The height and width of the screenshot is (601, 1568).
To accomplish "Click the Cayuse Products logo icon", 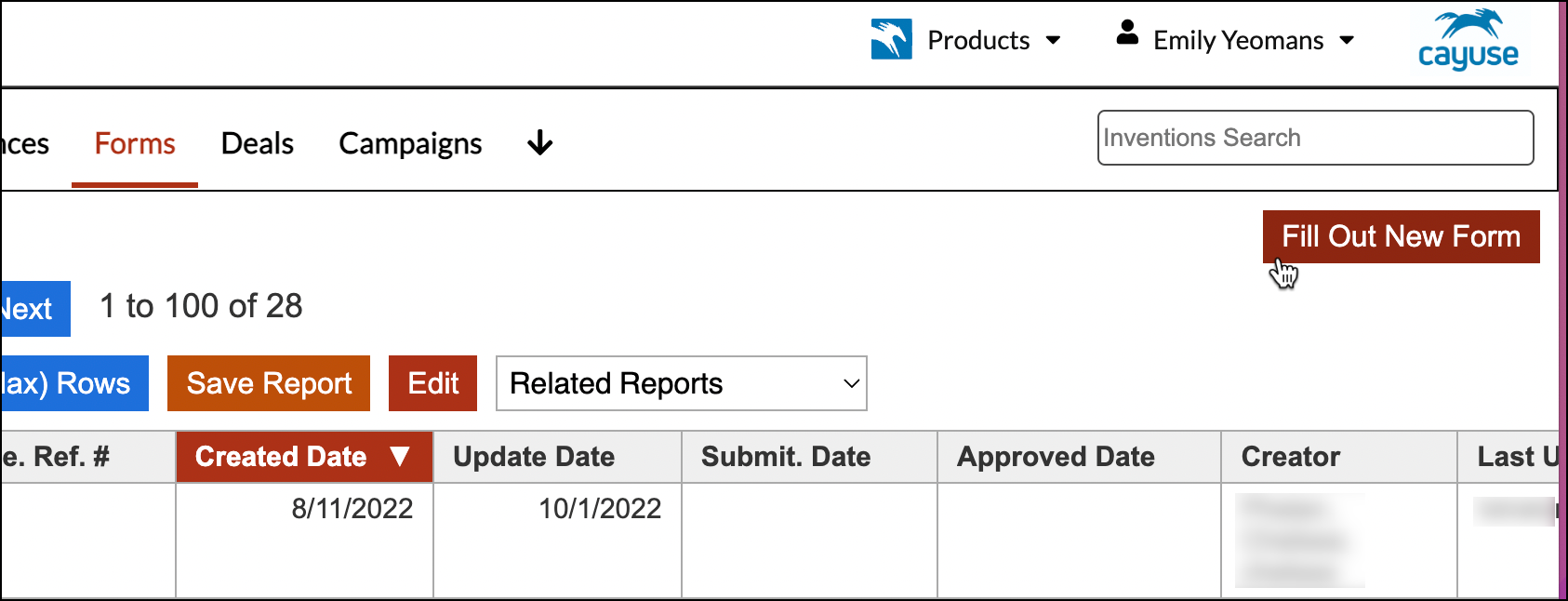I will 891,39.
